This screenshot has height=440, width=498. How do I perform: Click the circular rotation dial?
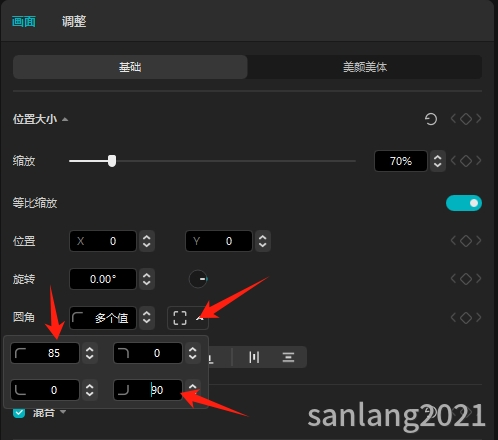(198, 279)
